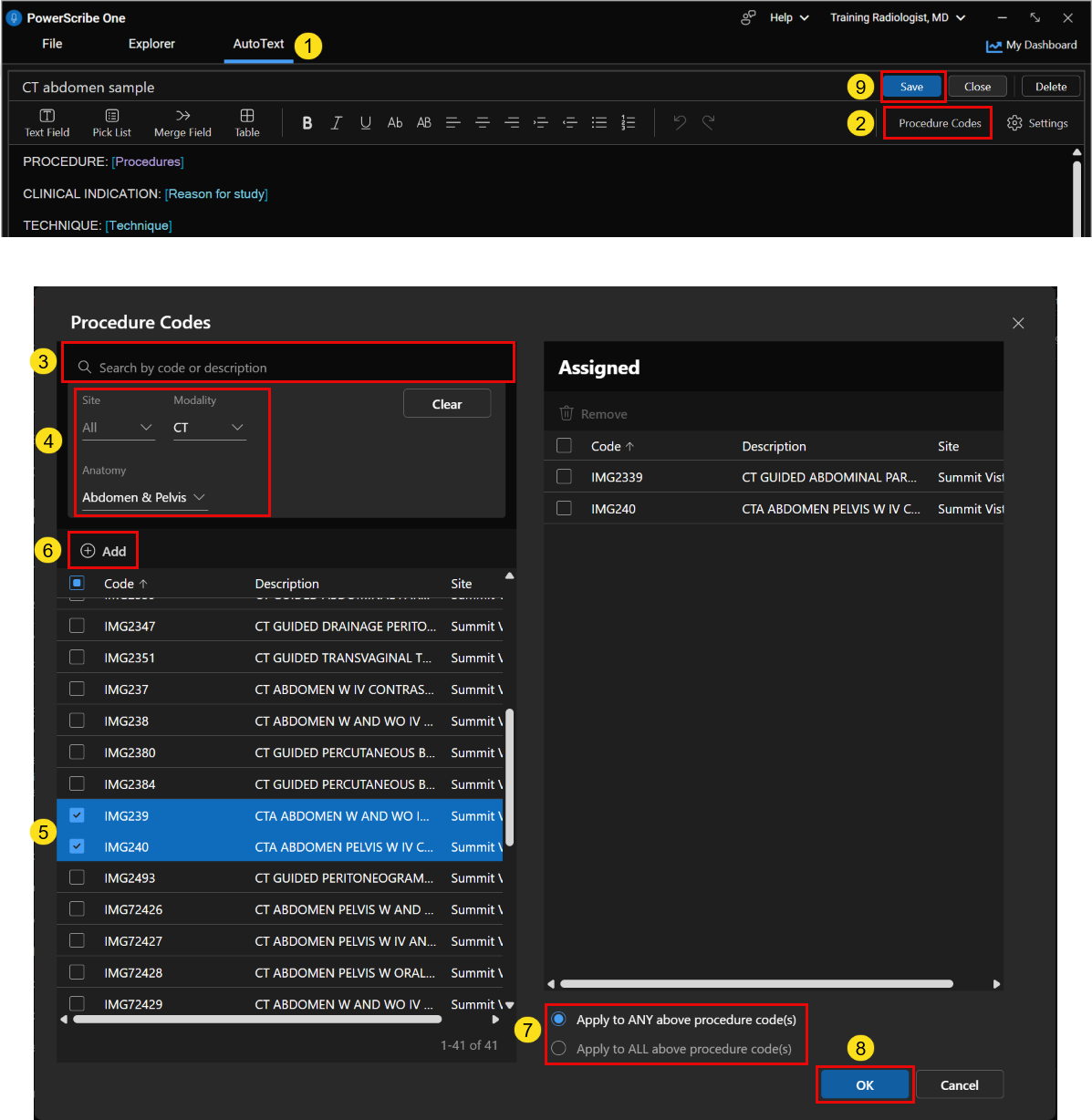
Task: Click the search results vertical scrollbar
Action: (509, 777)
